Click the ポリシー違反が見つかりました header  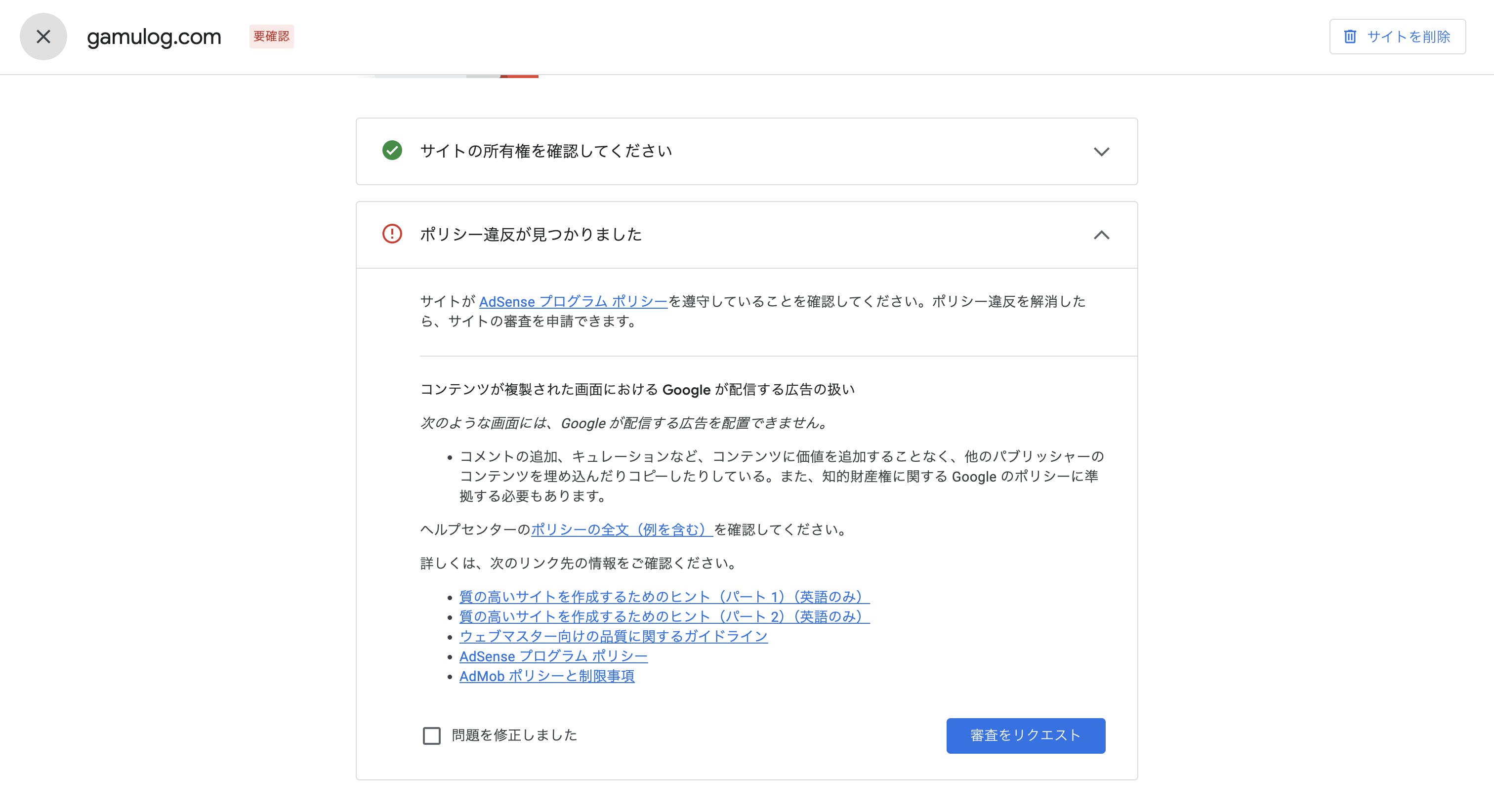[531, 235]
